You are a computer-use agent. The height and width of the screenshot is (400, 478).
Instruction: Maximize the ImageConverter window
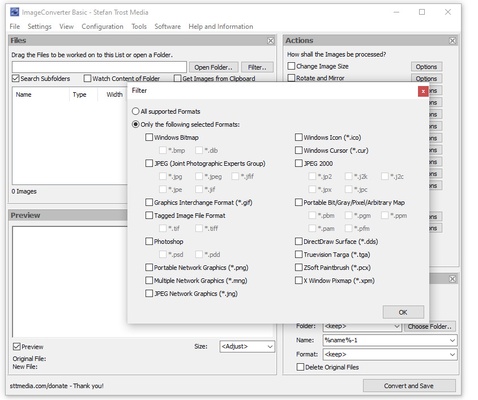click(x=422, y=12)
